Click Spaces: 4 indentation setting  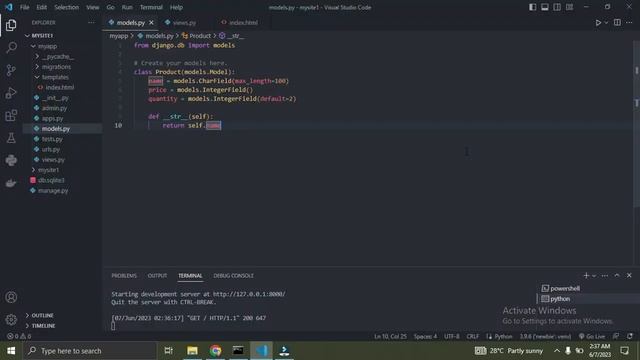[425, 336]
